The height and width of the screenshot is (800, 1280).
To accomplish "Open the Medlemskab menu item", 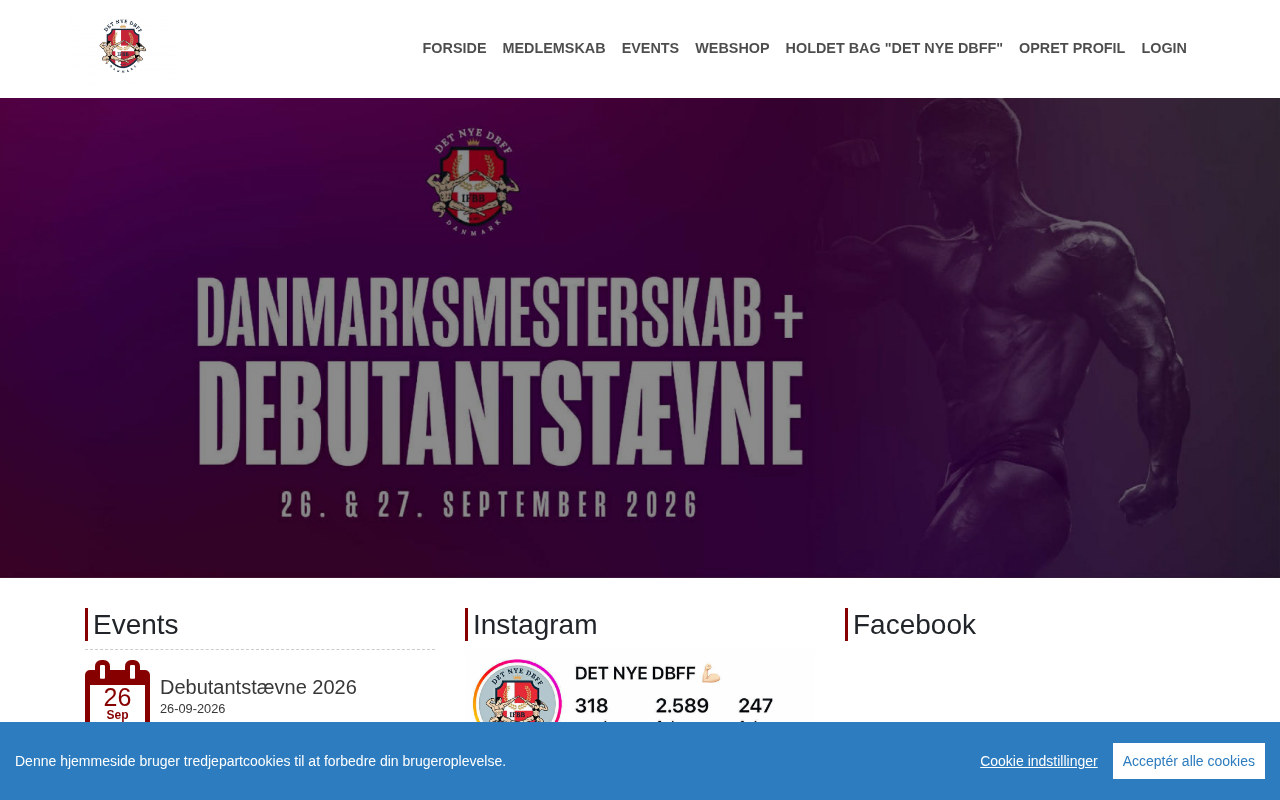I will [554, 48].
